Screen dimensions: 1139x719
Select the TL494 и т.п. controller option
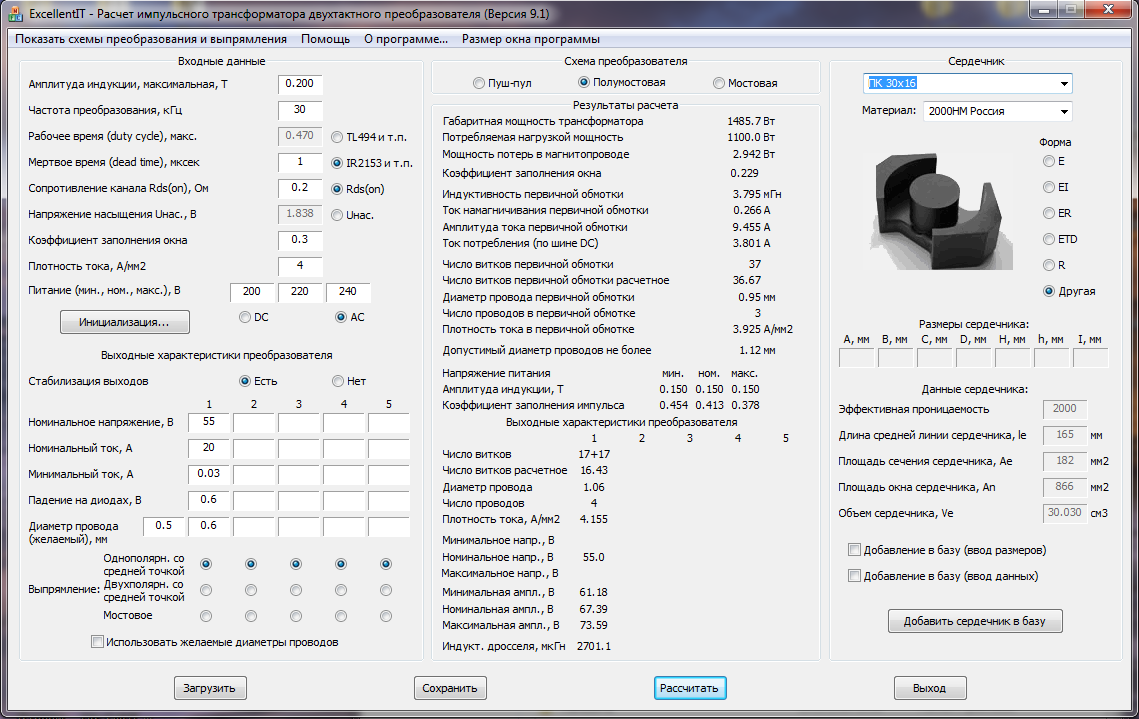(338, 136)
